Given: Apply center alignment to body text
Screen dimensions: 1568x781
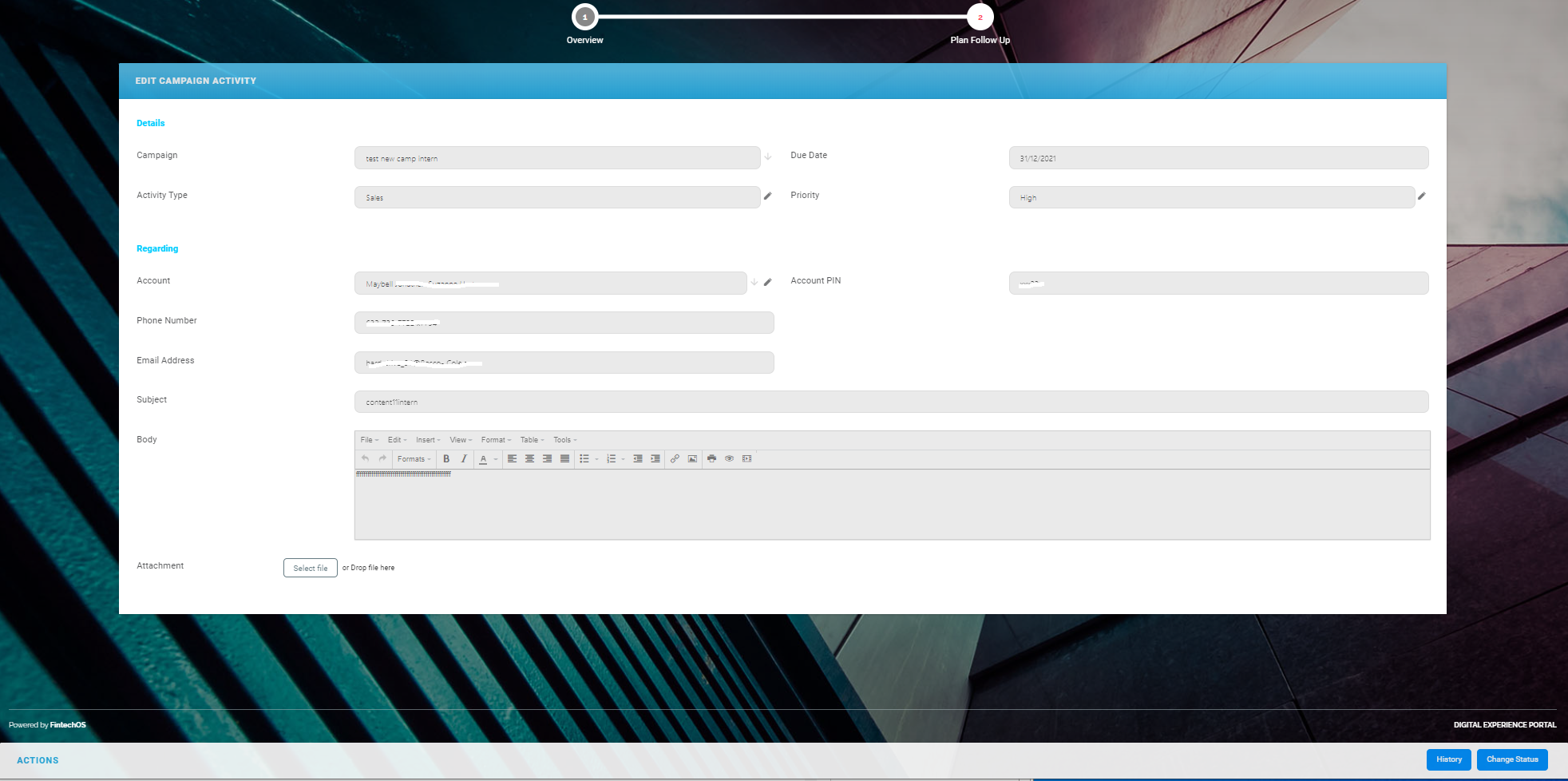Looking at the screenshot, I should 529,459.
